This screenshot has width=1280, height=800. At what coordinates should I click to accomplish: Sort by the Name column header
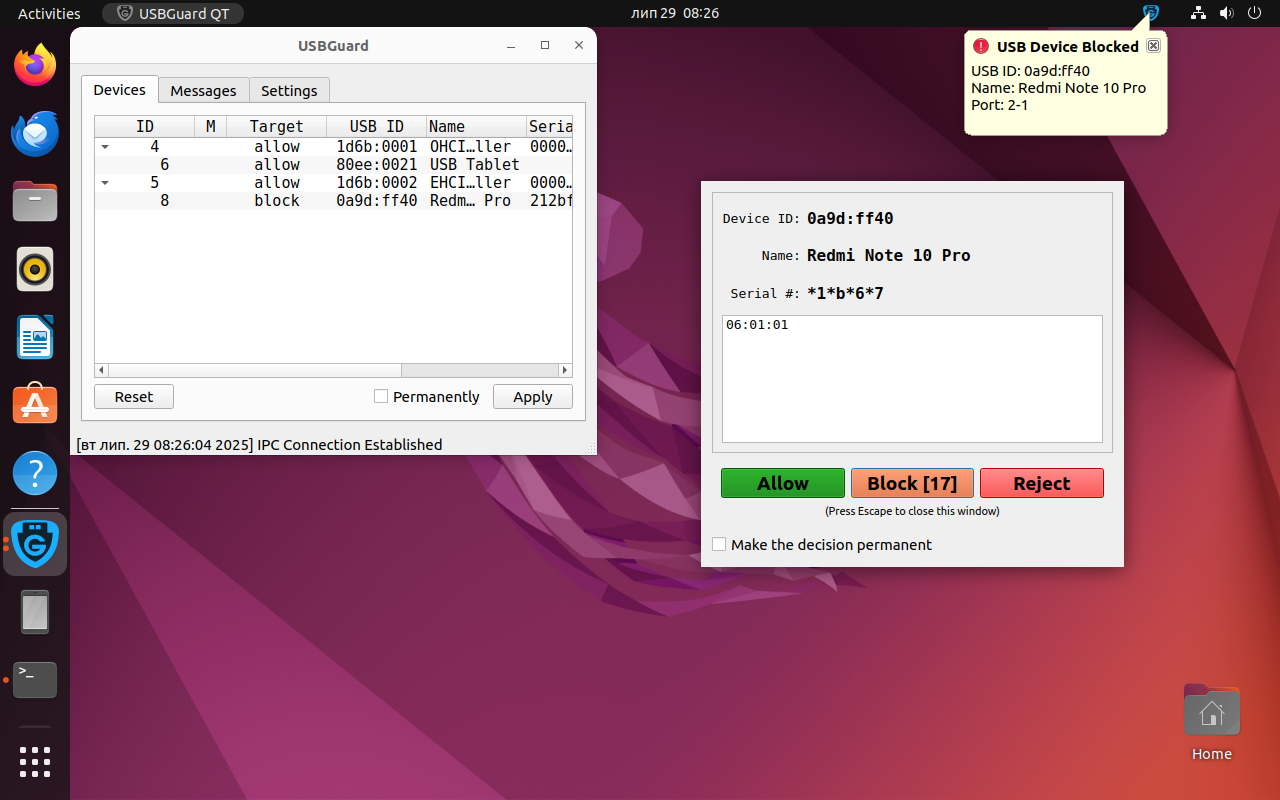(476, 126)
